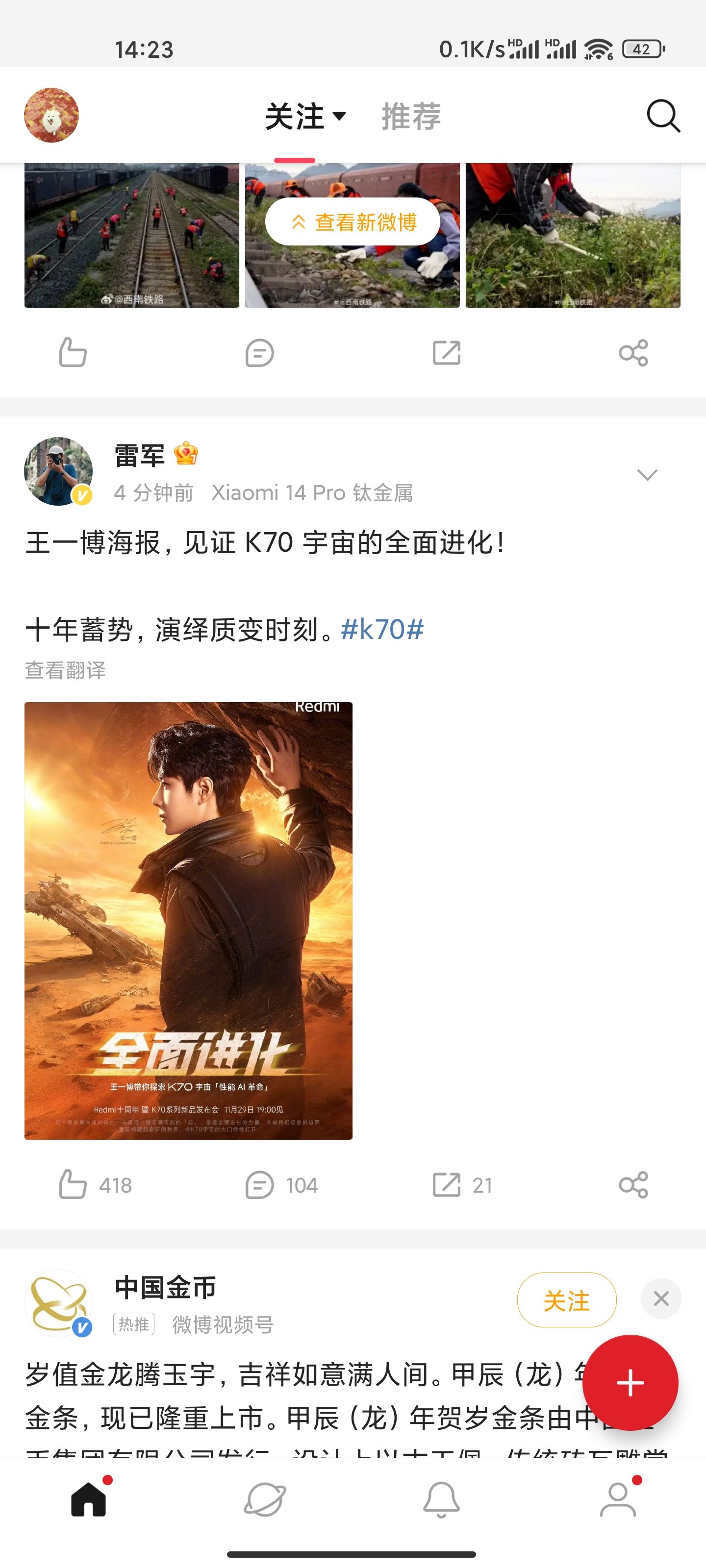Follow 中国金币 account
This screenshot has height=1568, width=706.
tap(566, 1299)
